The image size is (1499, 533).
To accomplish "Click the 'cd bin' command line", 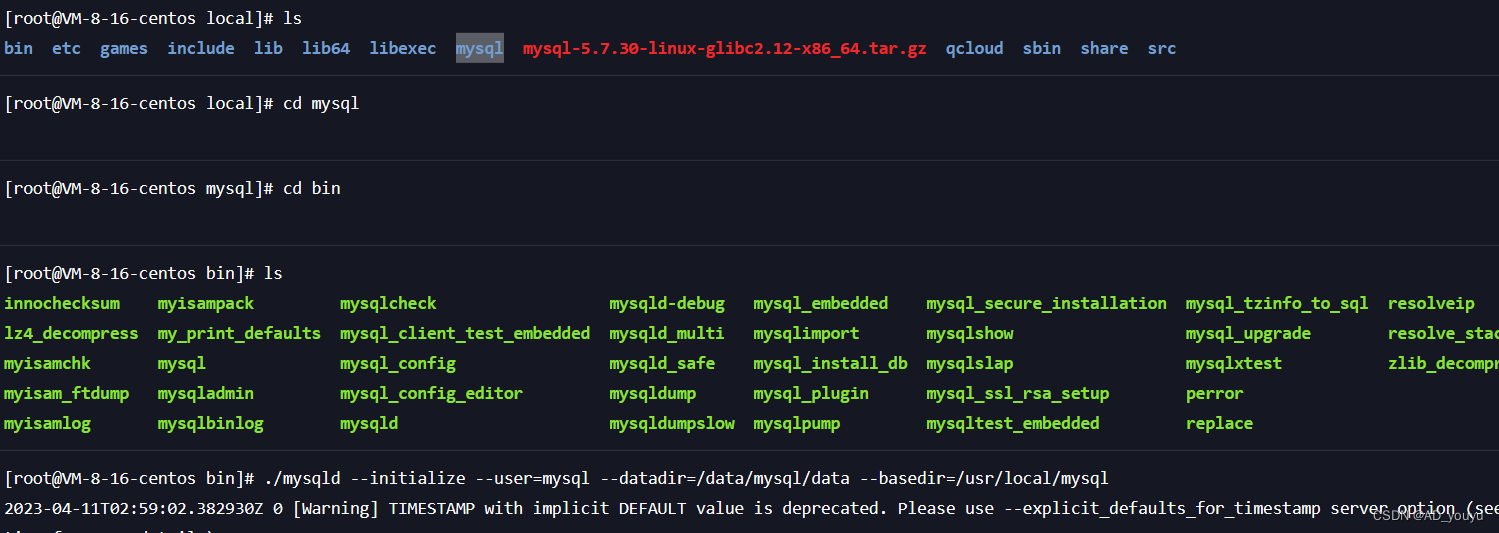I will pyautogui.click(x=172, y=188).
